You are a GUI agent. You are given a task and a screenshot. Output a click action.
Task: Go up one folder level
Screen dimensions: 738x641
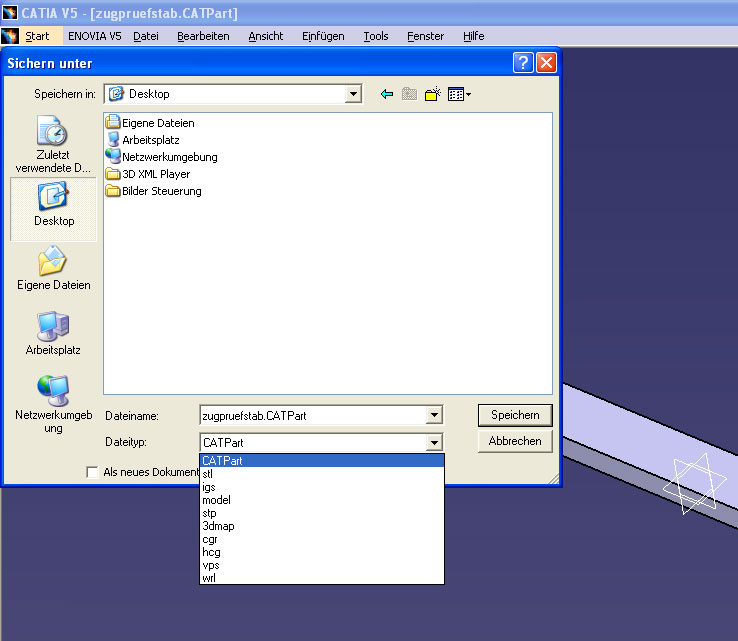click(x=409, y=94)
